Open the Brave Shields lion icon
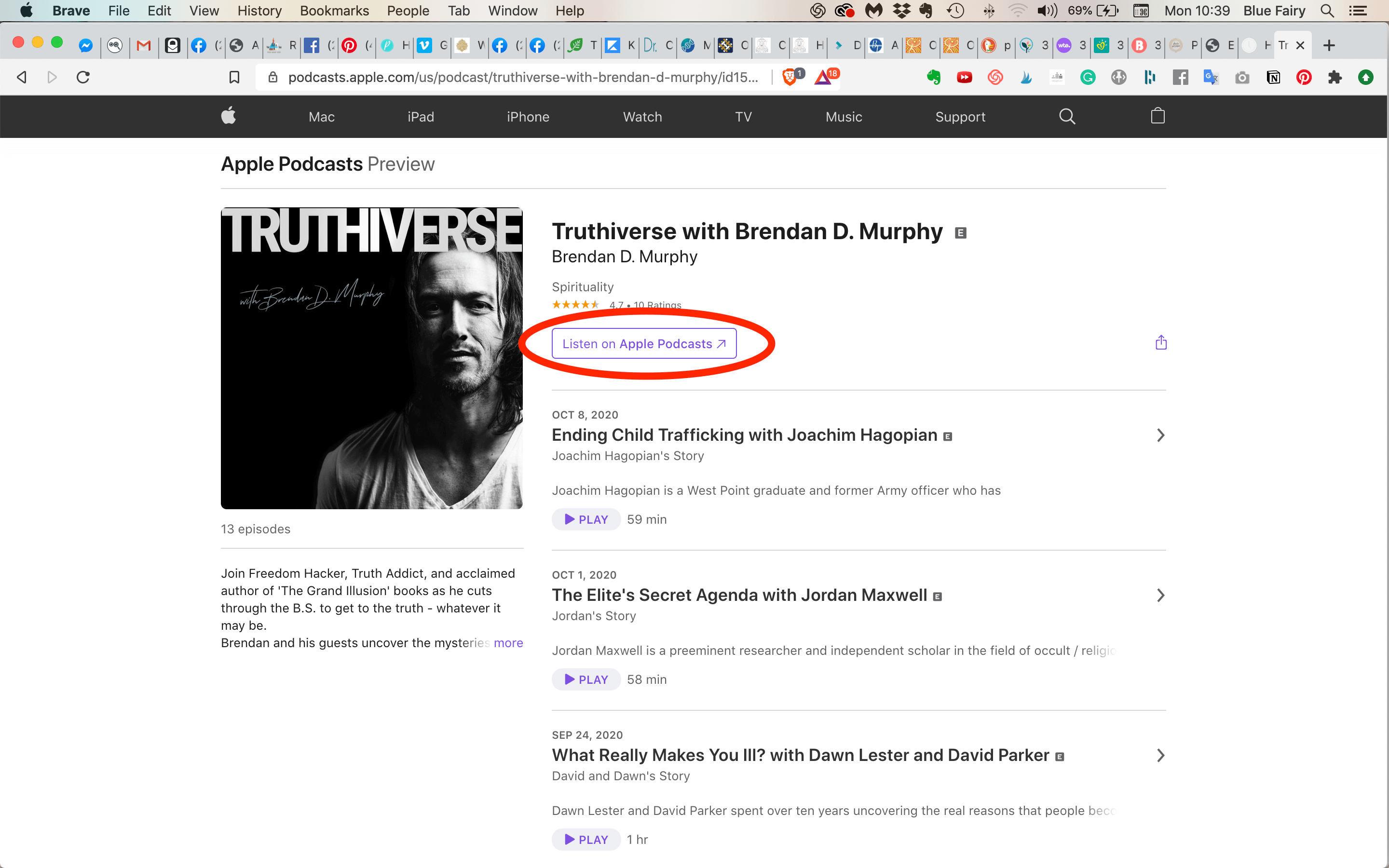Image resolution: width=1389 pixels, height=868 pixels. (791, 76)
